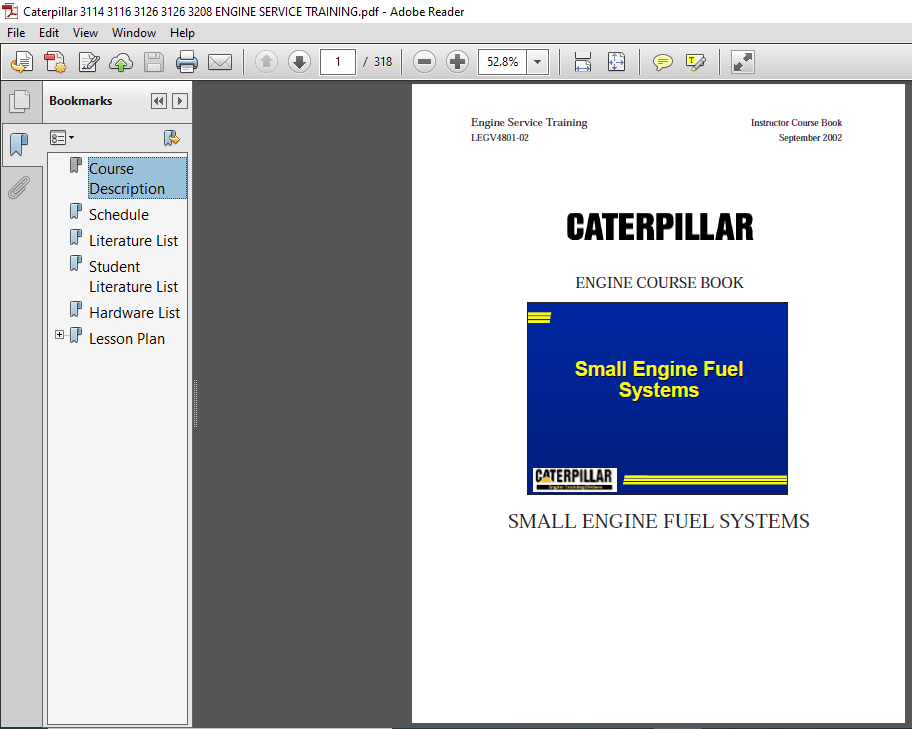The height and width of the screenshot is (729, 912).
Task: Click the Bookmarks panel ribbon icon
Action: pos(19,144)
